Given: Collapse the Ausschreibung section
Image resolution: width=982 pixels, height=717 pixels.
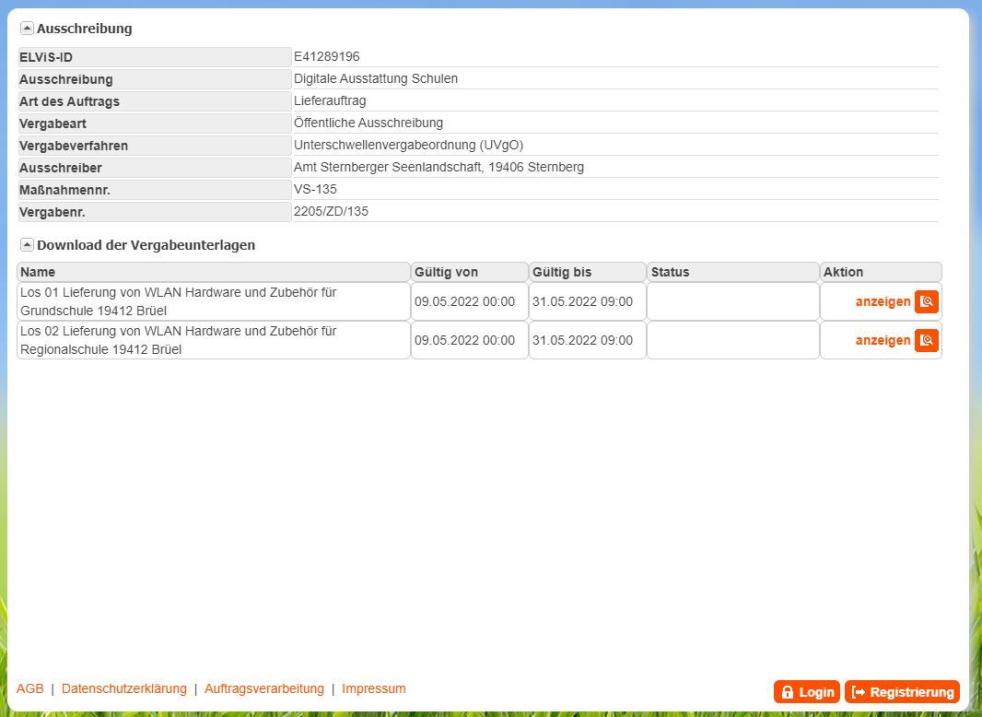Looking at the screenshot, I should 26,29.
